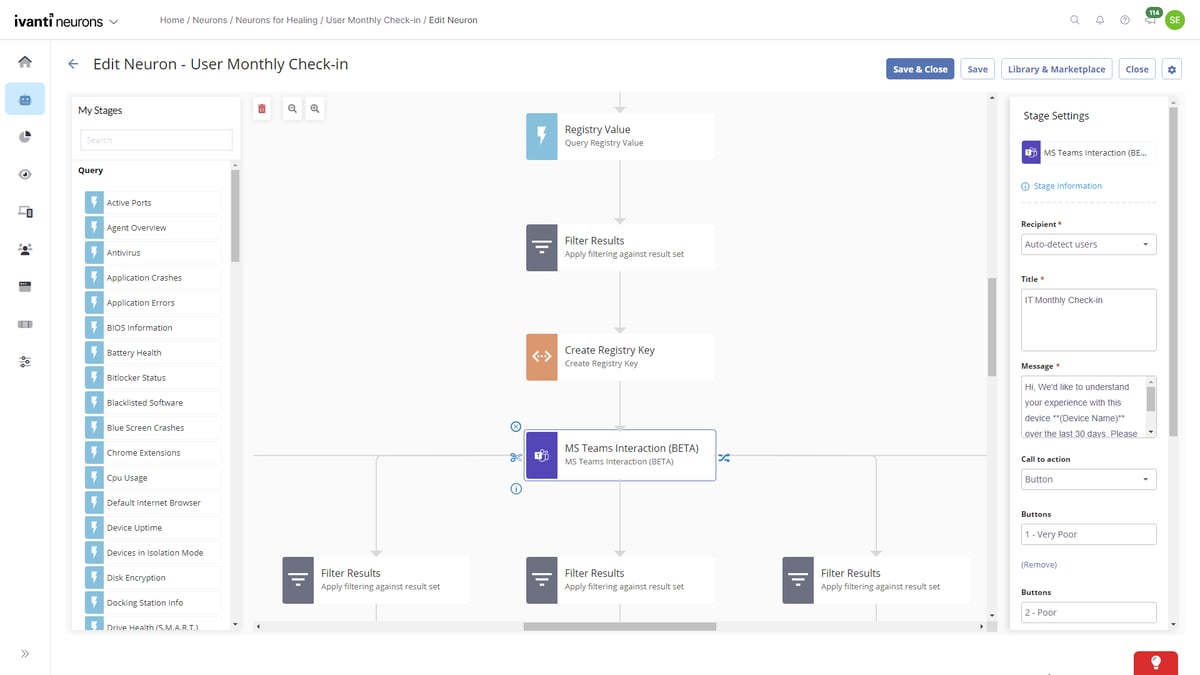This screenshot has width=1200, height=675.
Task: Select the trash icon above the canvas
Action: pos(261,108)
